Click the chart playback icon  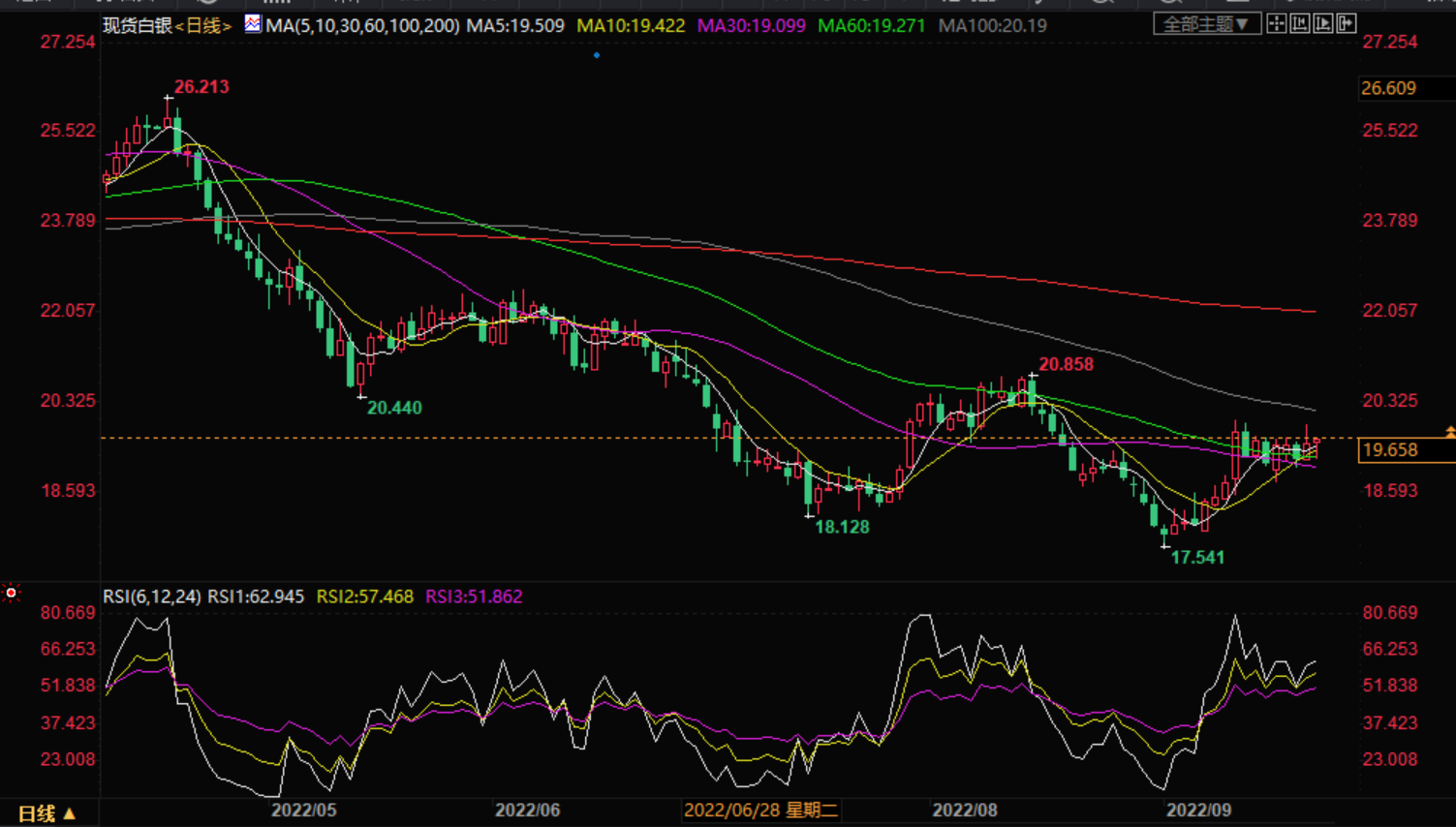(x=1323, y=24)
